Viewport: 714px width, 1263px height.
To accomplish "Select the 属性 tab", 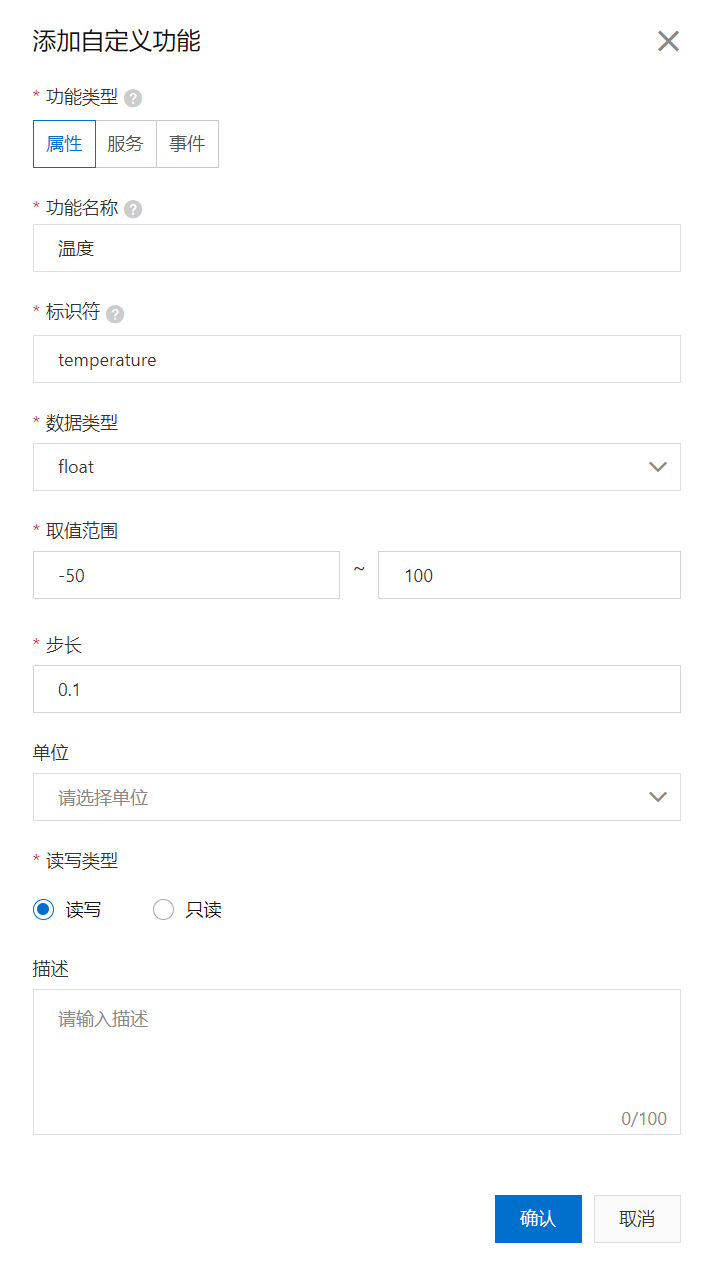I will coord(64,143).
